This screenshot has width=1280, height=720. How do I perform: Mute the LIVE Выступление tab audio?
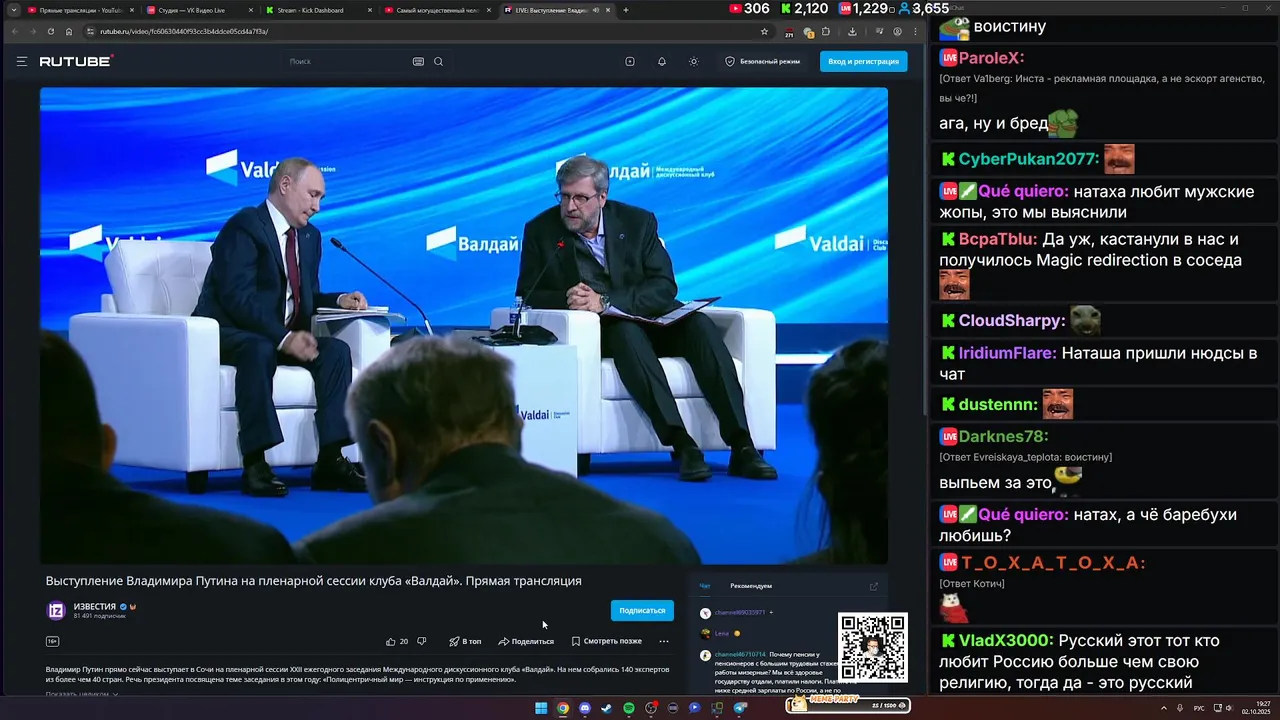[596, 10]
